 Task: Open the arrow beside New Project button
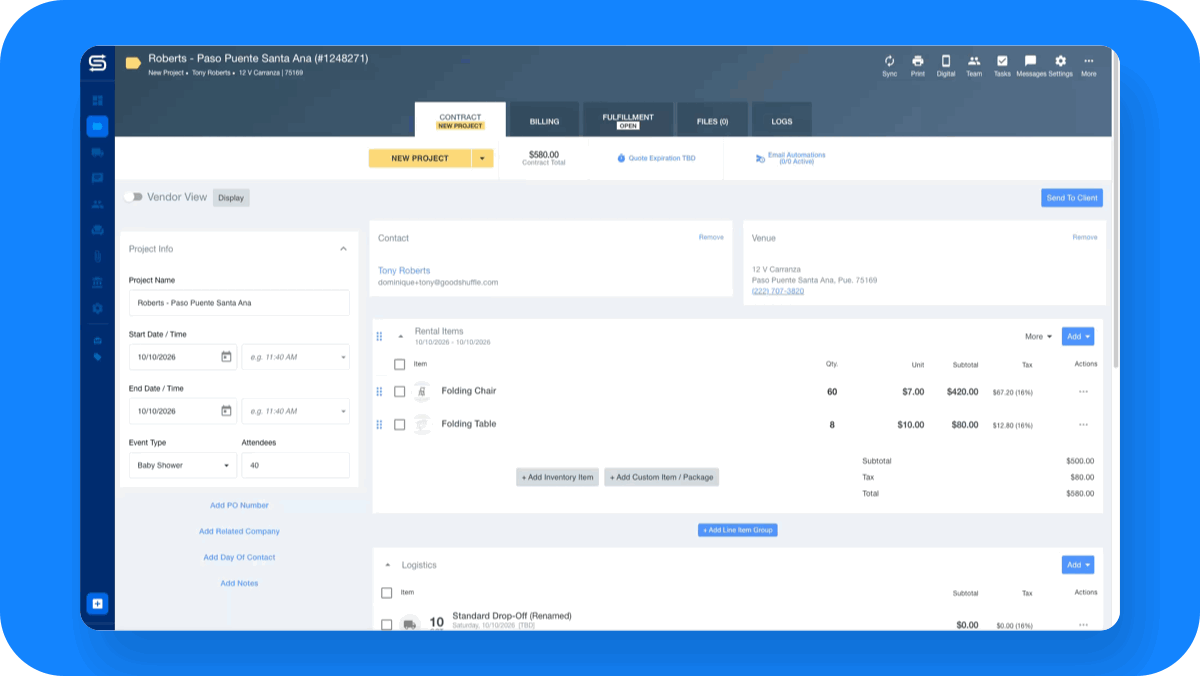pos(482,158)
